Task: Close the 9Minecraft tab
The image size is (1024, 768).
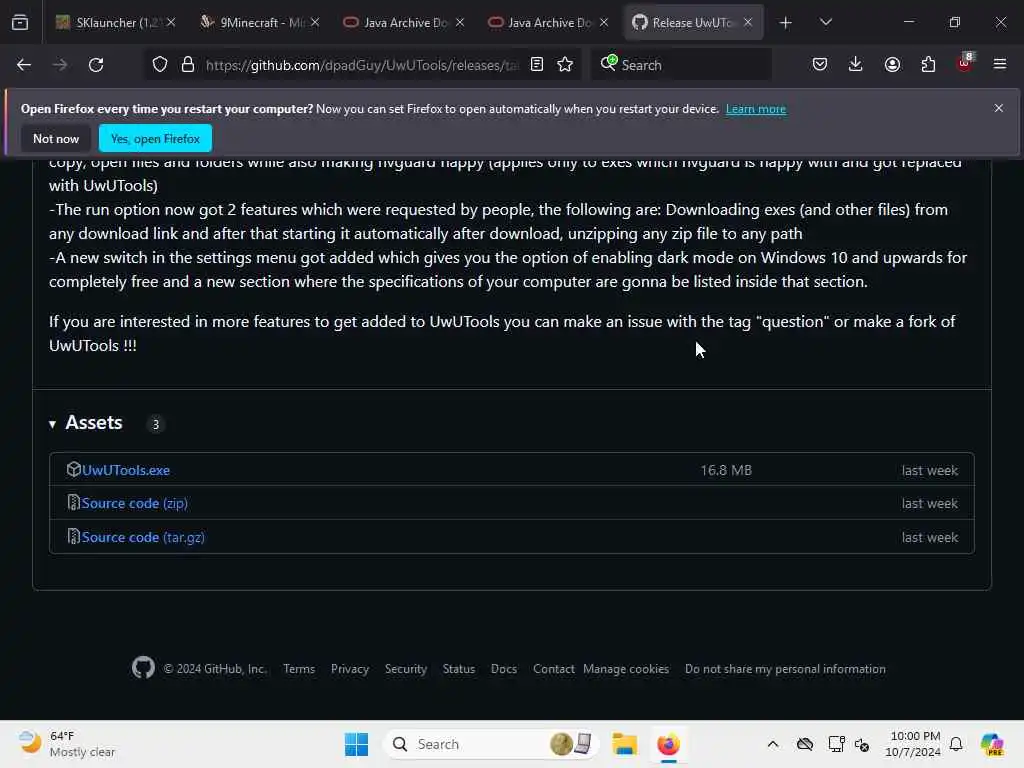Action: click(x=315, y=23)
